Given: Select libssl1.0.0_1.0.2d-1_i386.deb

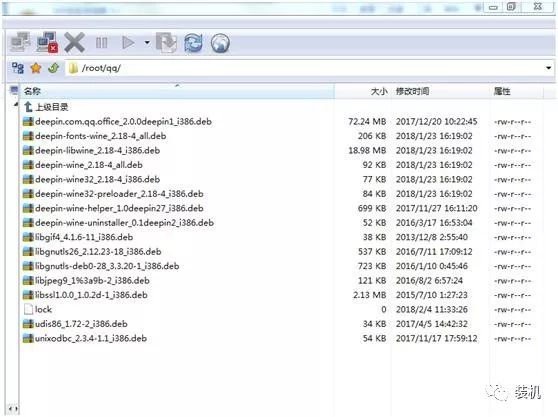Looking at the screenshot, I should tap(91, 295).
